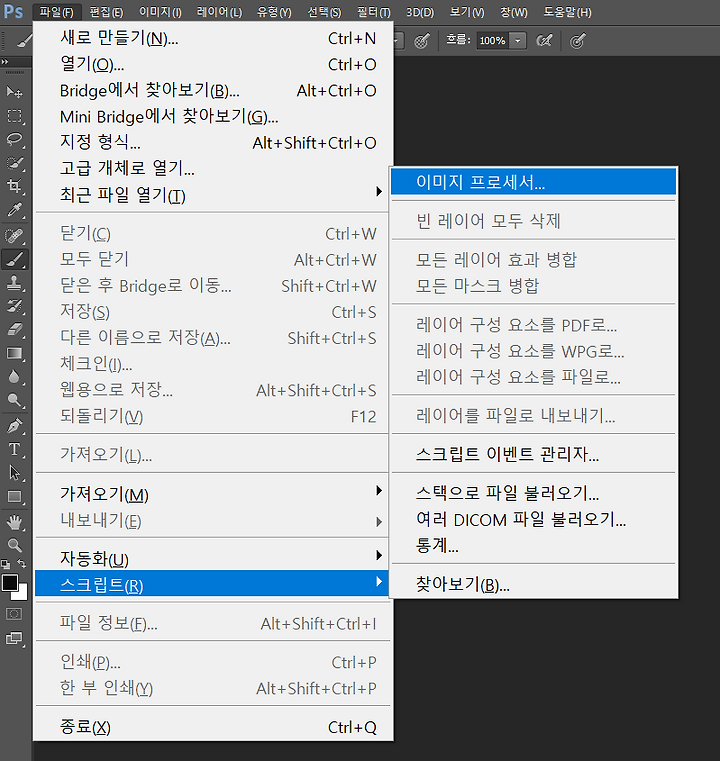Click the Photoshop Ps logo
Screen dimensions: 720x761
click(13, 12)
